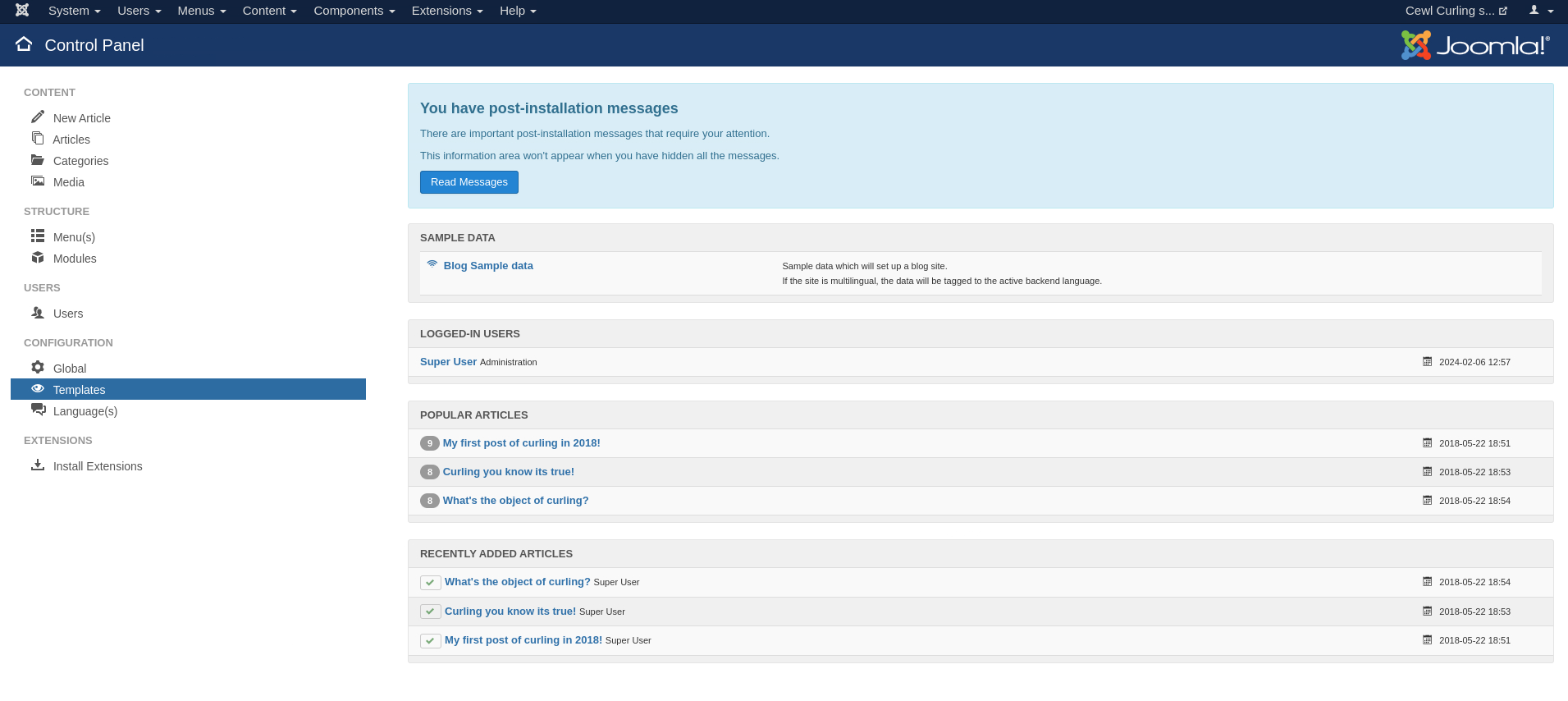This screenshot has width=1568, height=701.
Task: Open popular article 'What's the object of curling?'
Action: (515, 501)
